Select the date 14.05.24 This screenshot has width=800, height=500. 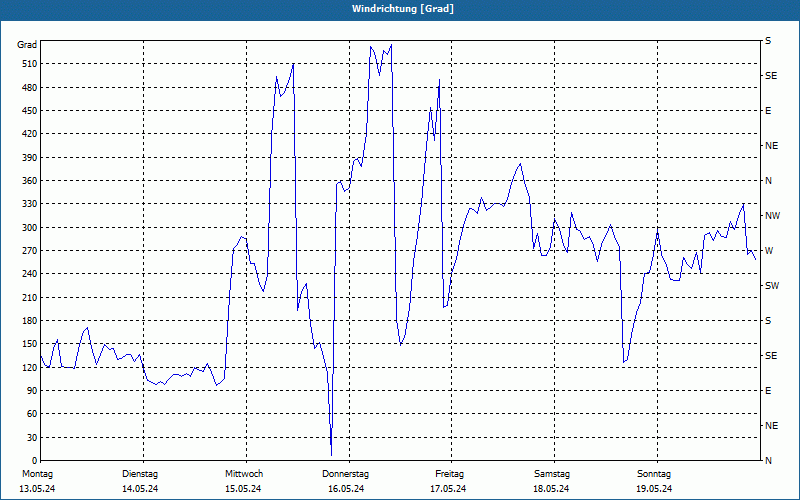click(140, 489)
